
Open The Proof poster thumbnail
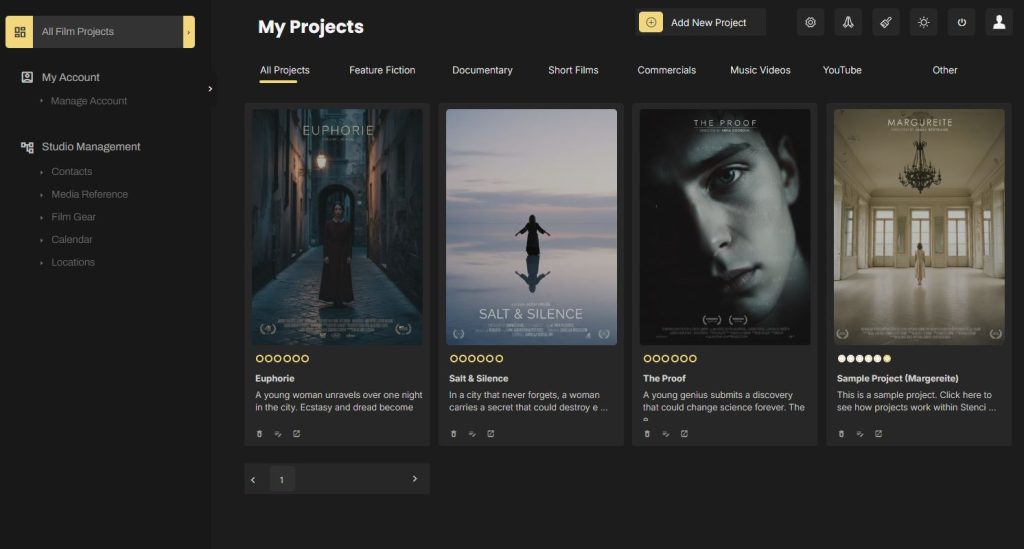[725, 227]
